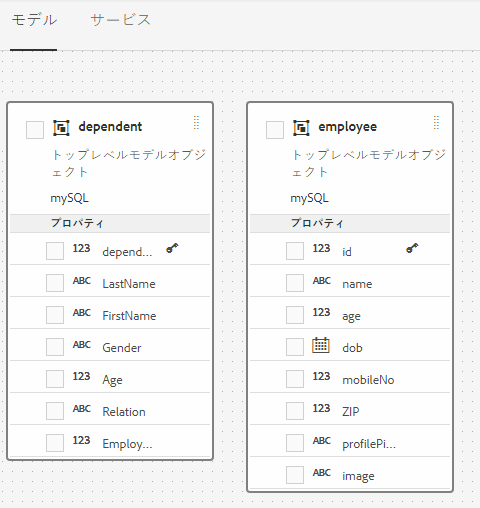Tick the capitalized Age property checkbox
The image size is (480, 508).
(x=55, y=379)
